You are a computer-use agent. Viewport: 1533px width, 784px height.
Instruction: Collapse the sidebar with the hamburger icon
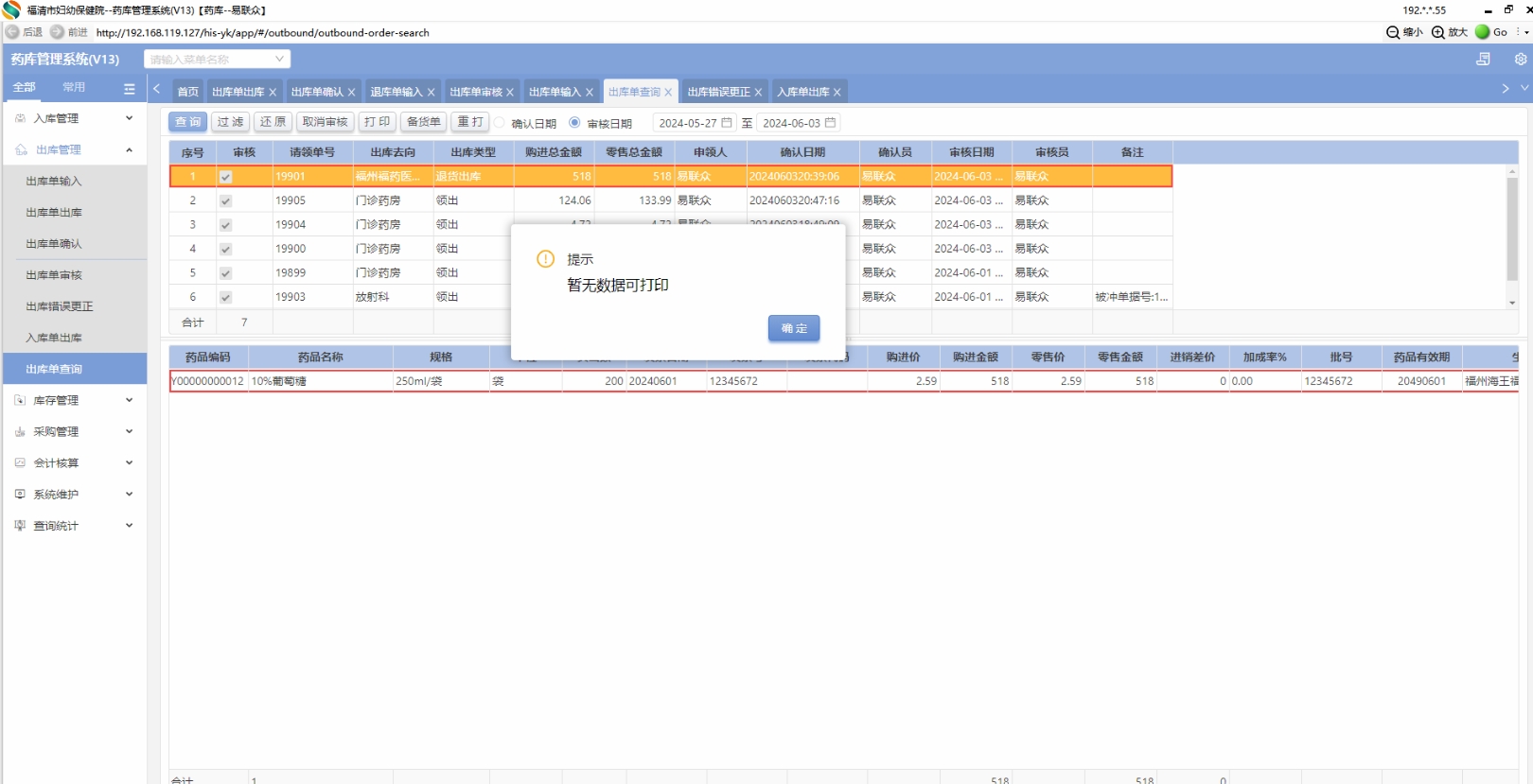pyautogui.click(x=130, y=88)
